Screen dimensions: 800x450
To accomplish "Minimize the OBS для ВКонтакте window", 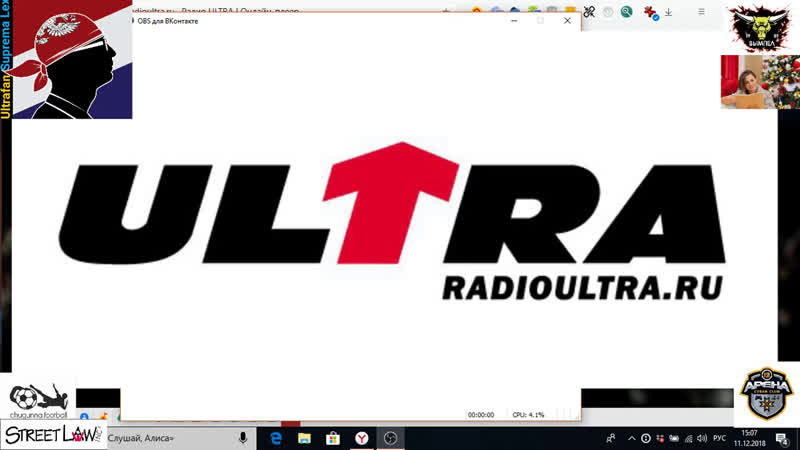I will tap(514, 20).
